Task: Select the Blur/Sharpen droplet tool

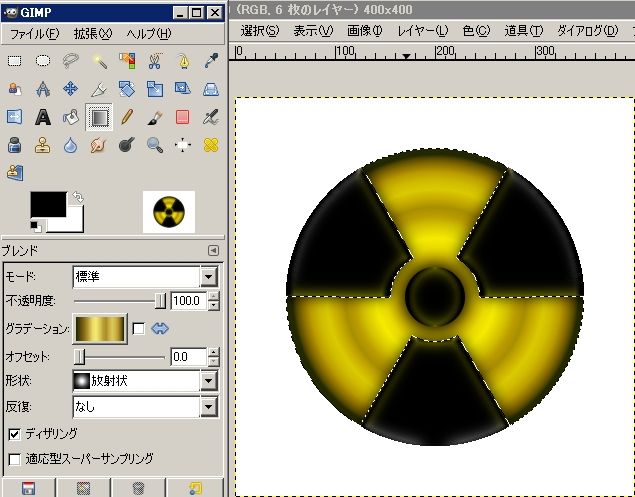Action: coord(71,145)
